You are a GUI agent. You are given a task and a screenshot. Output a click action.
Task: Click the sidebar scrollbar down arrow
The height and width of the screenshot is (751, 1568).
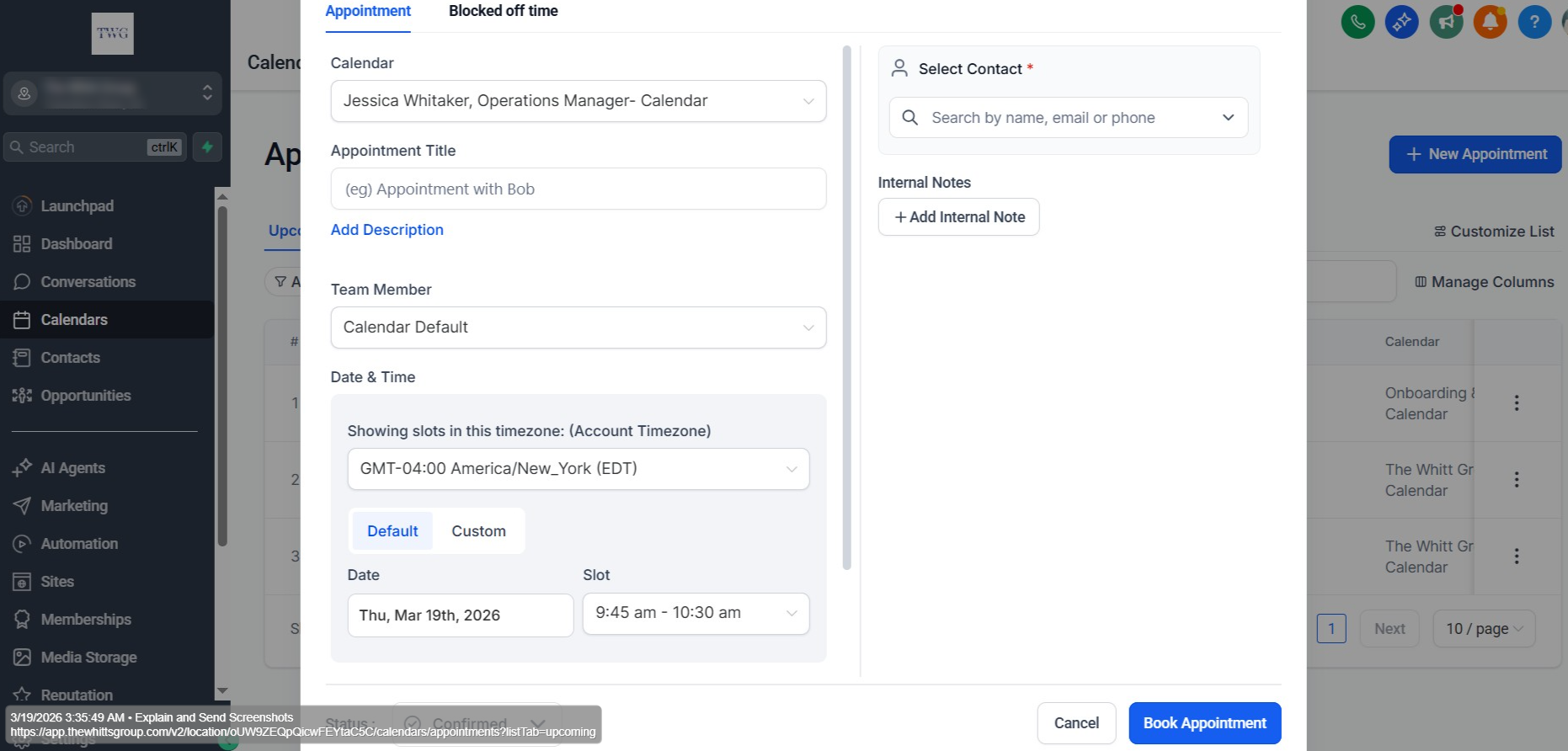(222, 691)
